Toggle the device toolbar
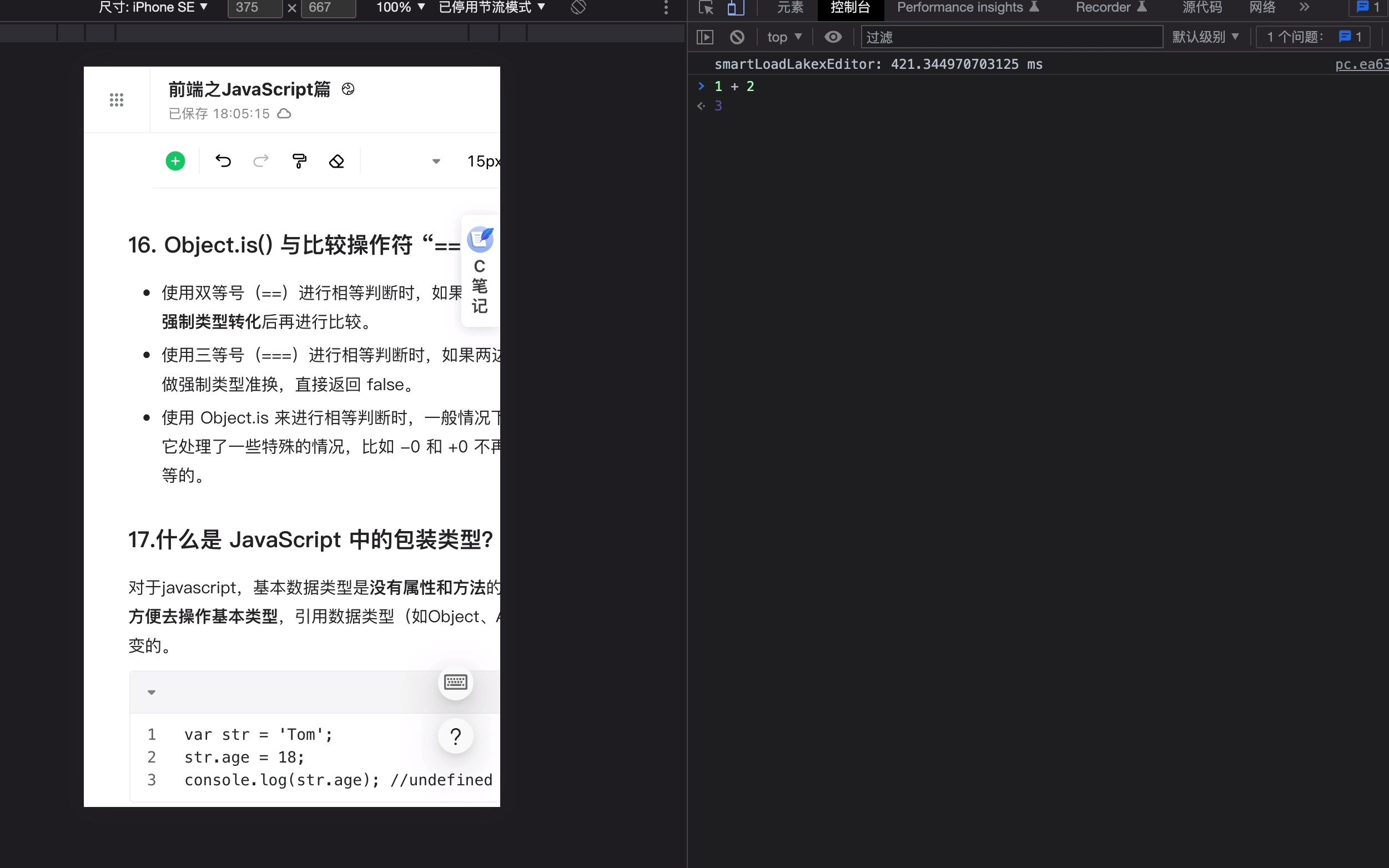The height and width of the screenshot is (868, 1389). [736, 8]
